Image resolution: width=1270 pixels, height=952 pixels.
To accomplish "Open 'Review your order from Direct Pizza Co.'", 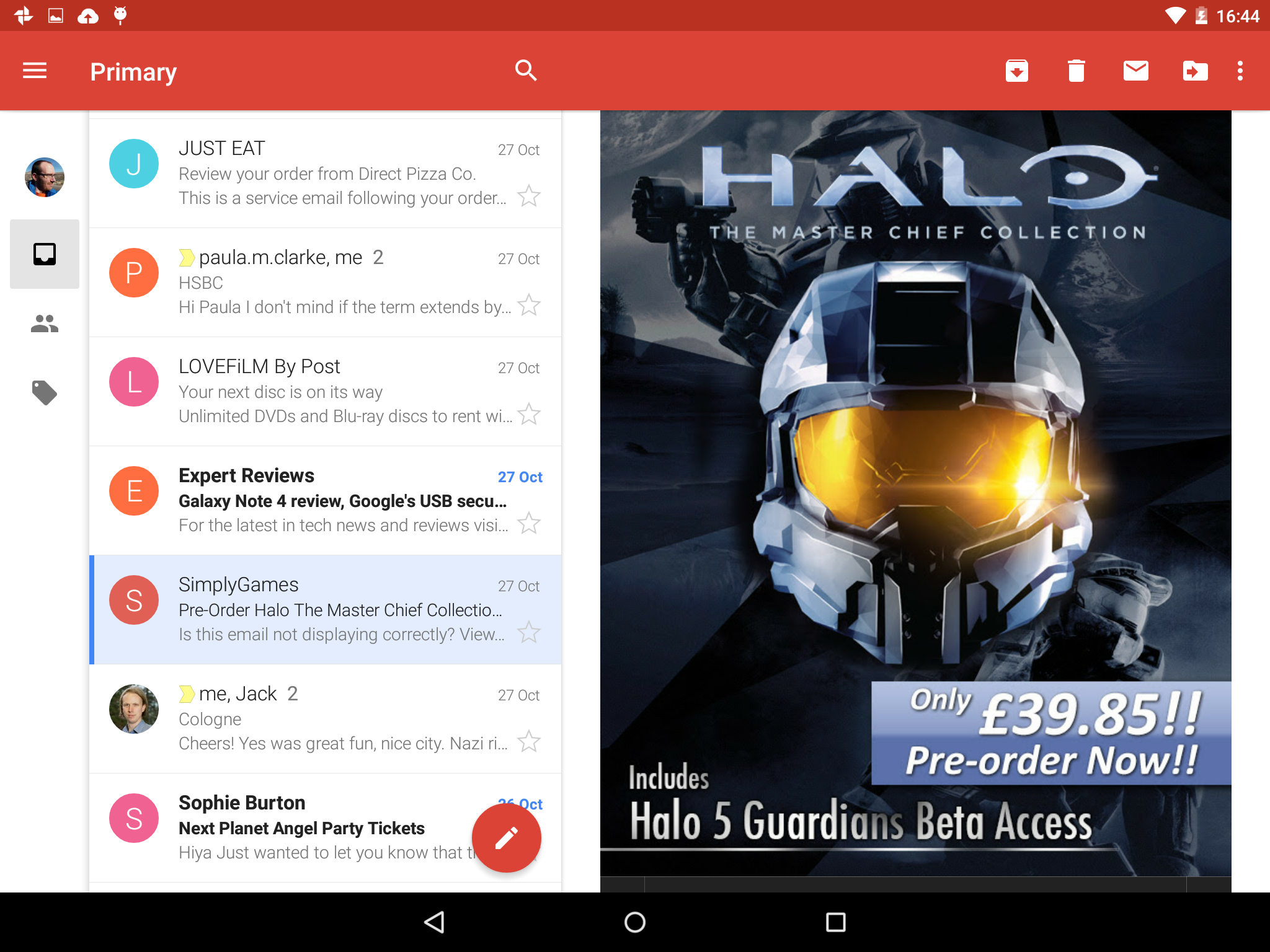I will click(x=327, y=174).
